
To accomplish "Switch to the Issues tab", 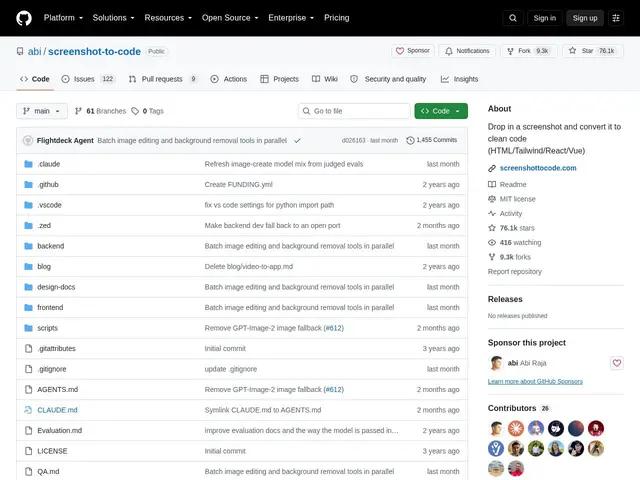I will 88,79.
